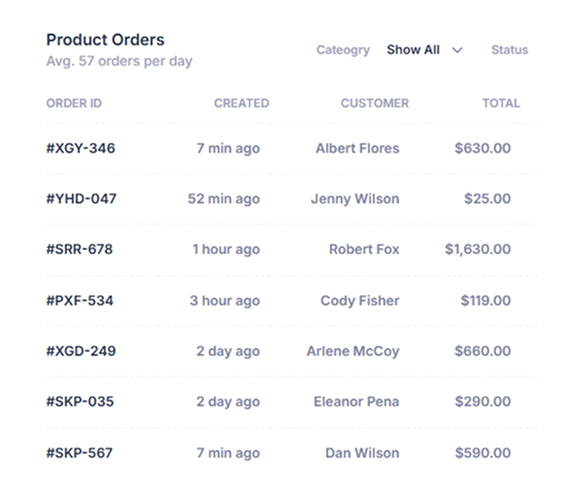Open order #SRR-678
Viewport: 570px width, 500px height.
tap(79, 249)
